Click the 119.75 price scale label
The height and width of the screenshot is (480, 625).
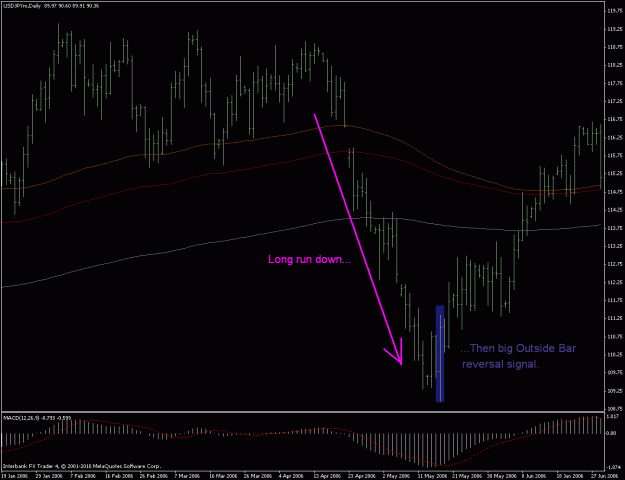click(x=615, y=11)
